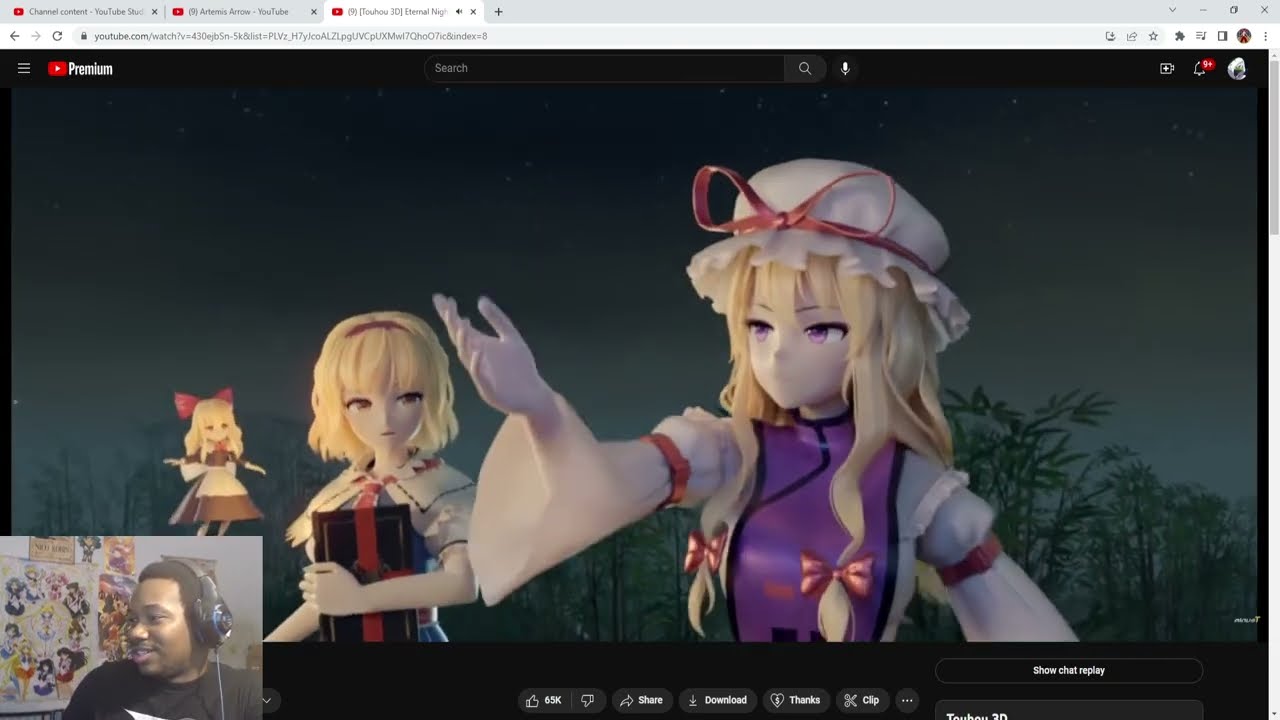Close the Touhou 3D tab
Viewport: 1280px width, 720px height.
(474, 12)
